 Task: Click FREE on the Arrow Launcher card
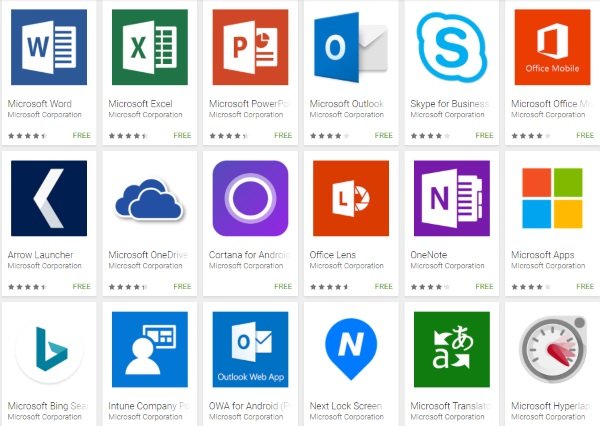[82, 287]
